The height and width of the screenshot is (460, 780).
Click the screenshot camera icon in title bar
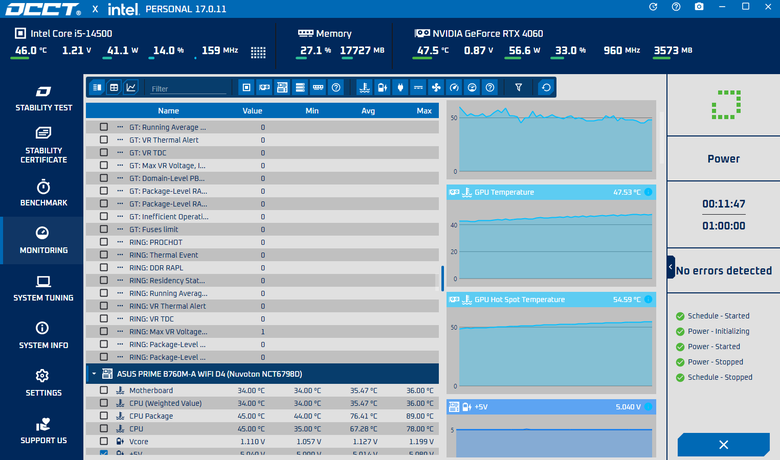699,7
